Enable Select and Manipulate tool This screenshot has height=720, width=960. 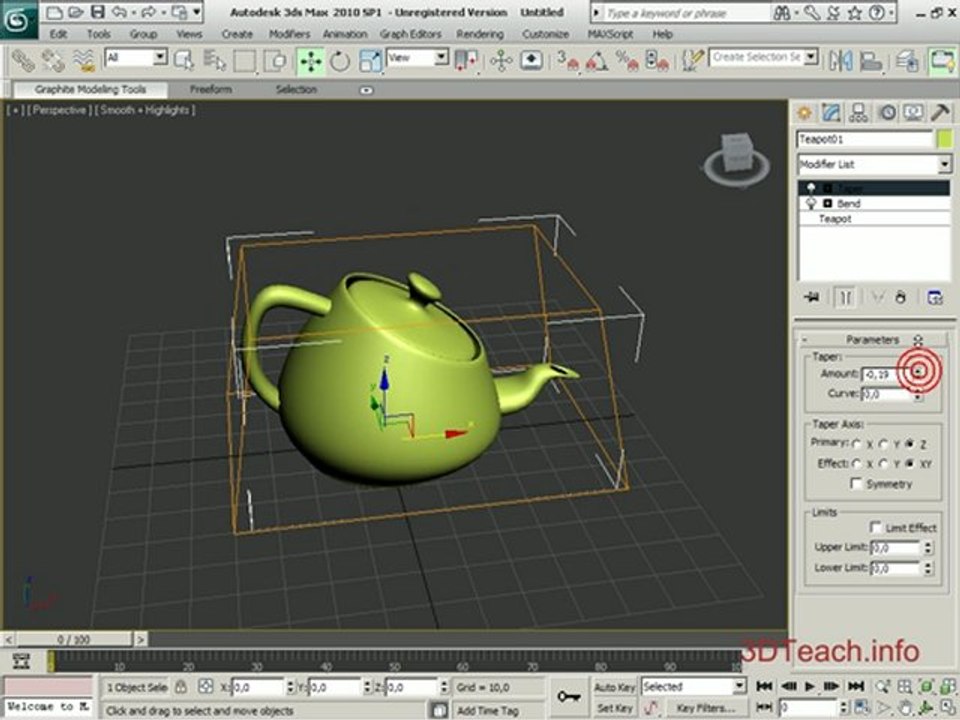click(x=501, y=60)
